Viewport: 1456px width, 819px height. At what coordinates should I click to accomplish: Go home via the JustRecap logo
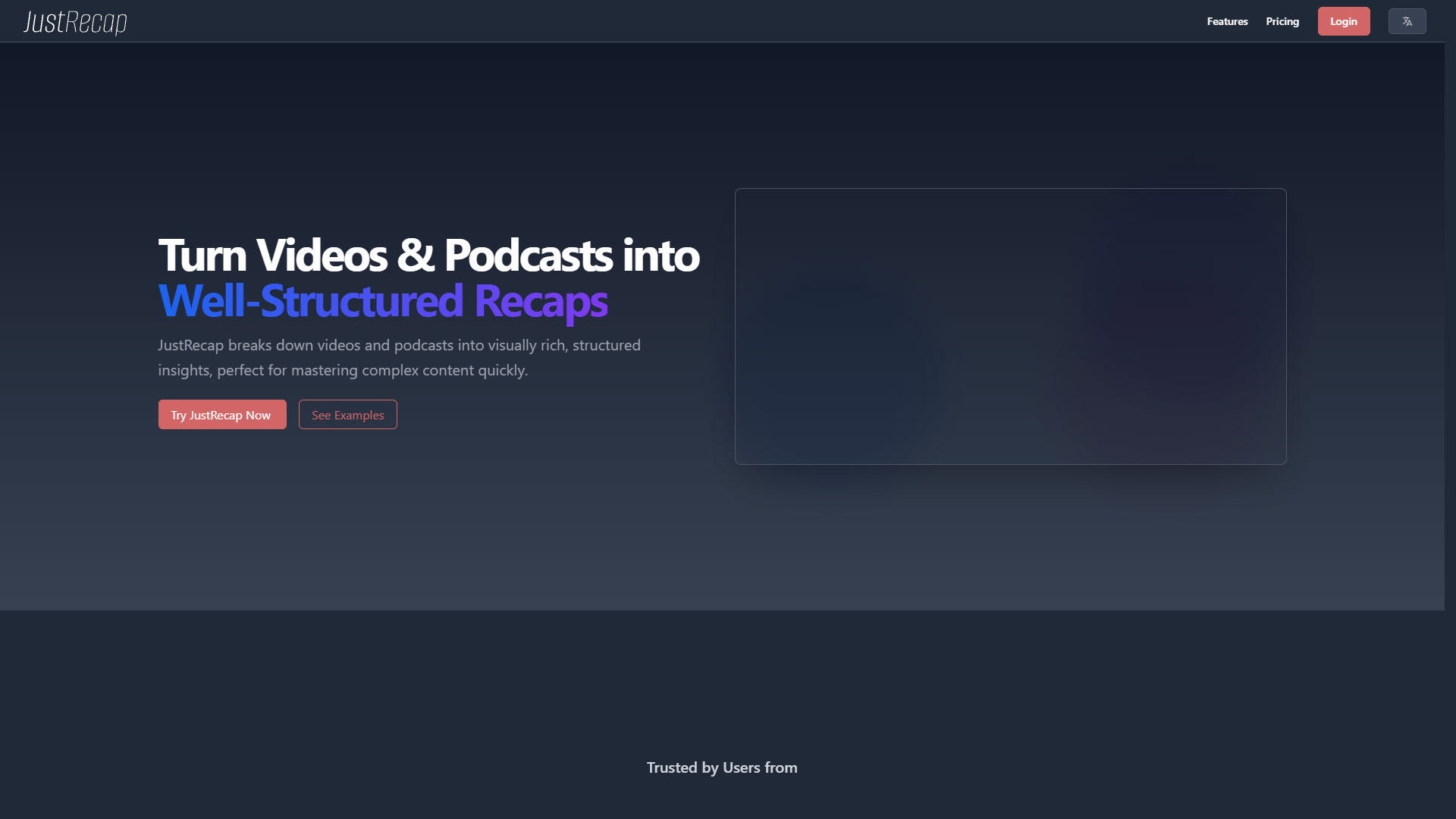pyautogui.click(x=75, y=22)
